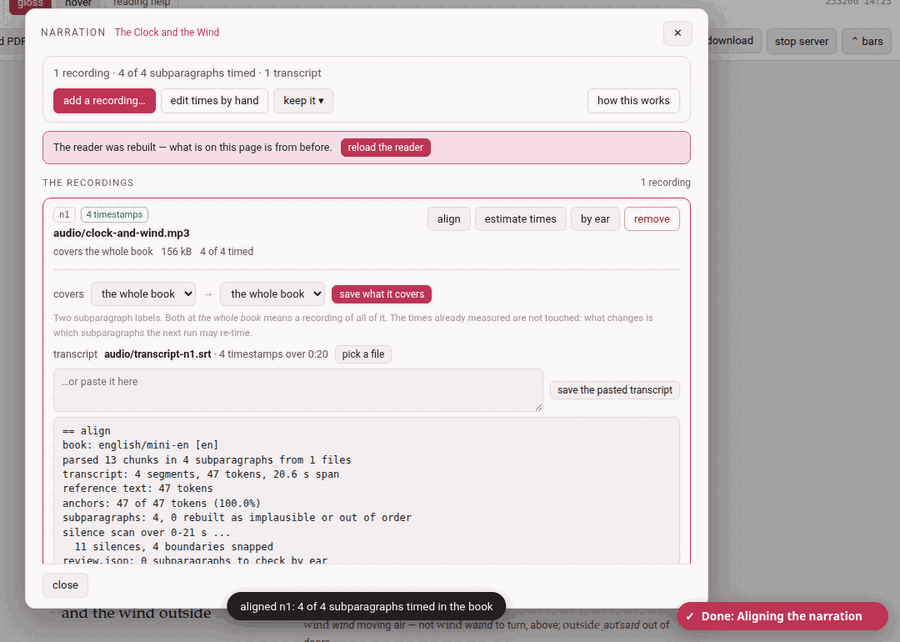Click 'save what it covers'
This screenshot has width=900, height=642.
(382, 294)
